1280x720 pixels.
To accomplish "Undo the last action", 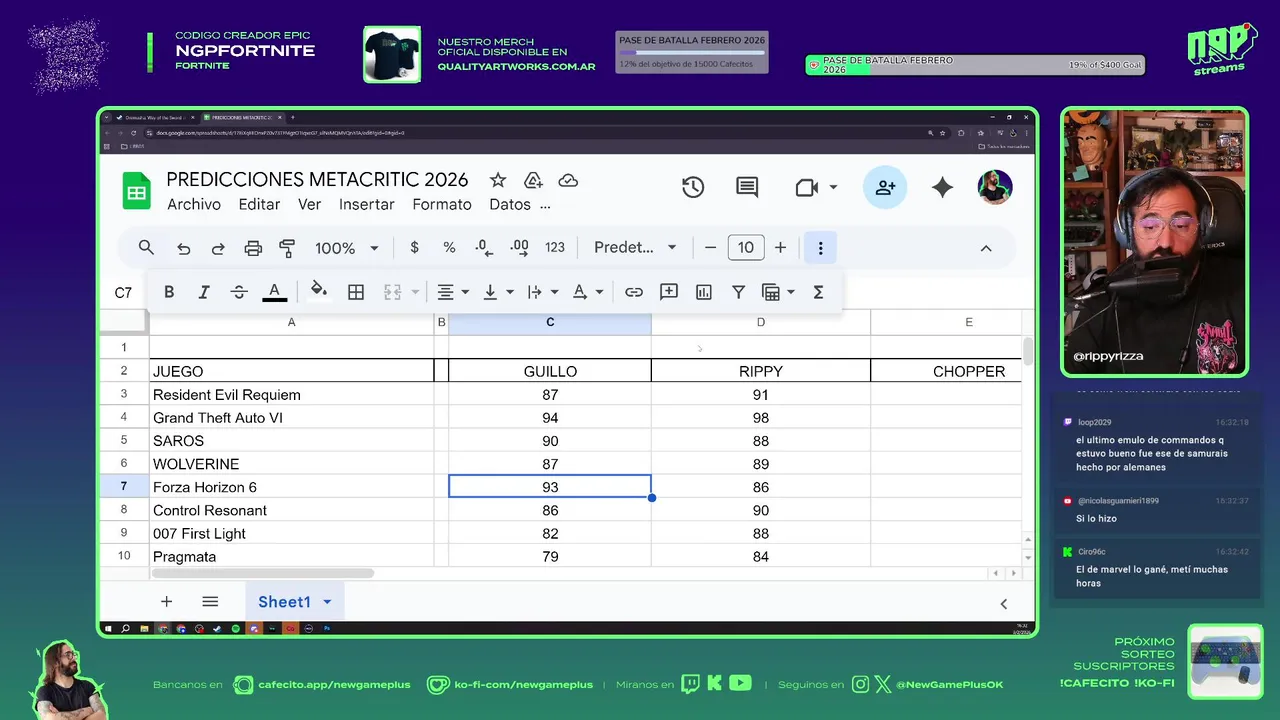I will (183, 248).
